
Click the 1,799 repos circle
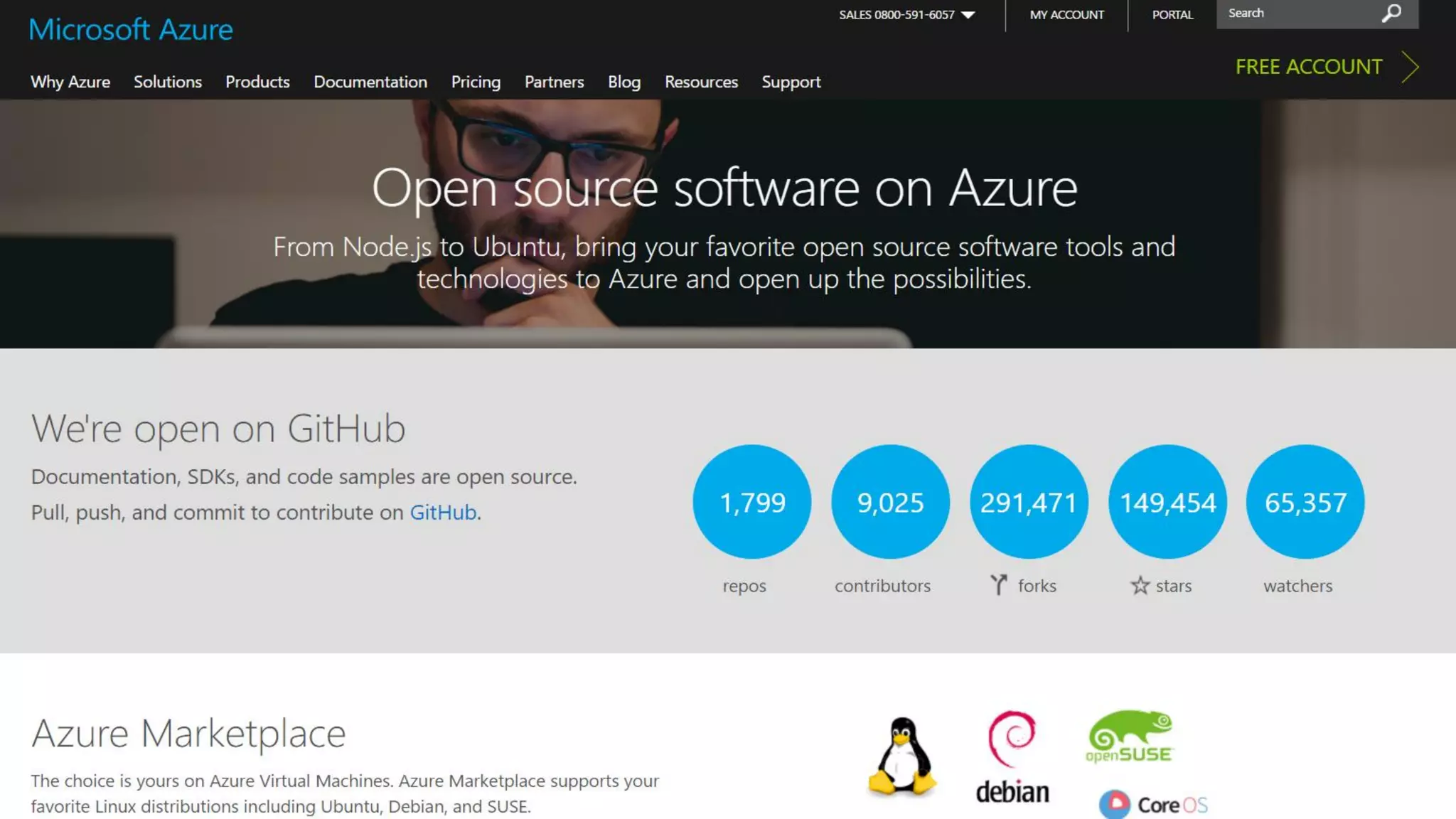(x=752, y=502)
